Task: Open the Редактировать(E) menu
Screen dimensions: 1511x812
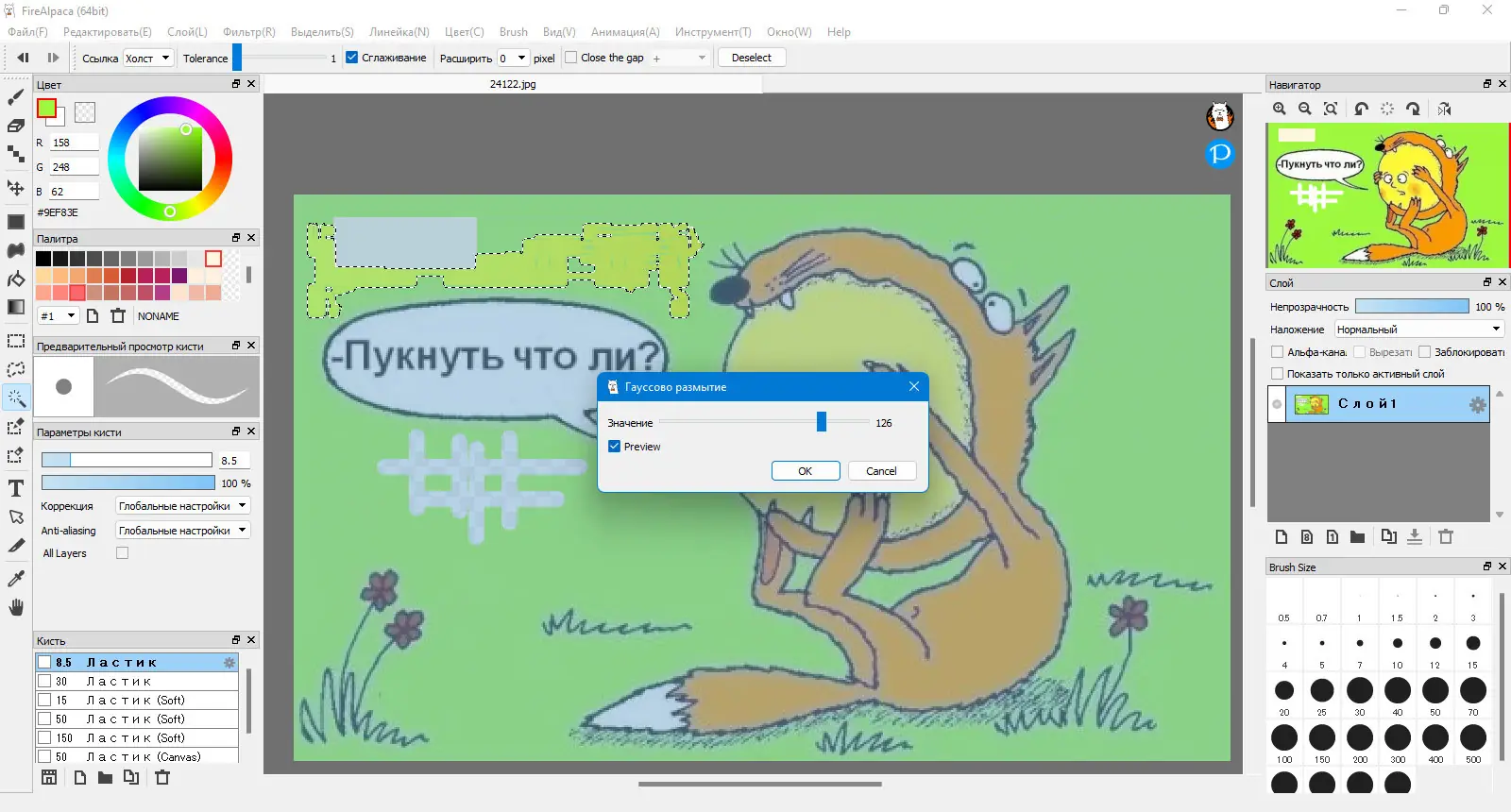Action: 107,32
